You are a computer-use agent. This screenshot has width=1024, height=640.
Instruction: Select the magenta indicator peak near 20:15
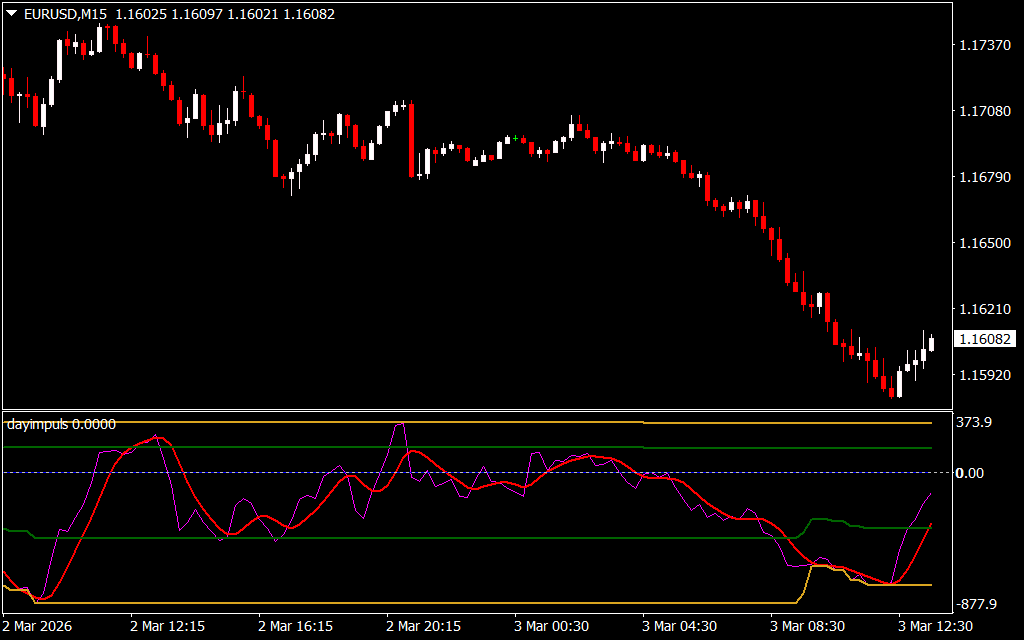[399, 425]
